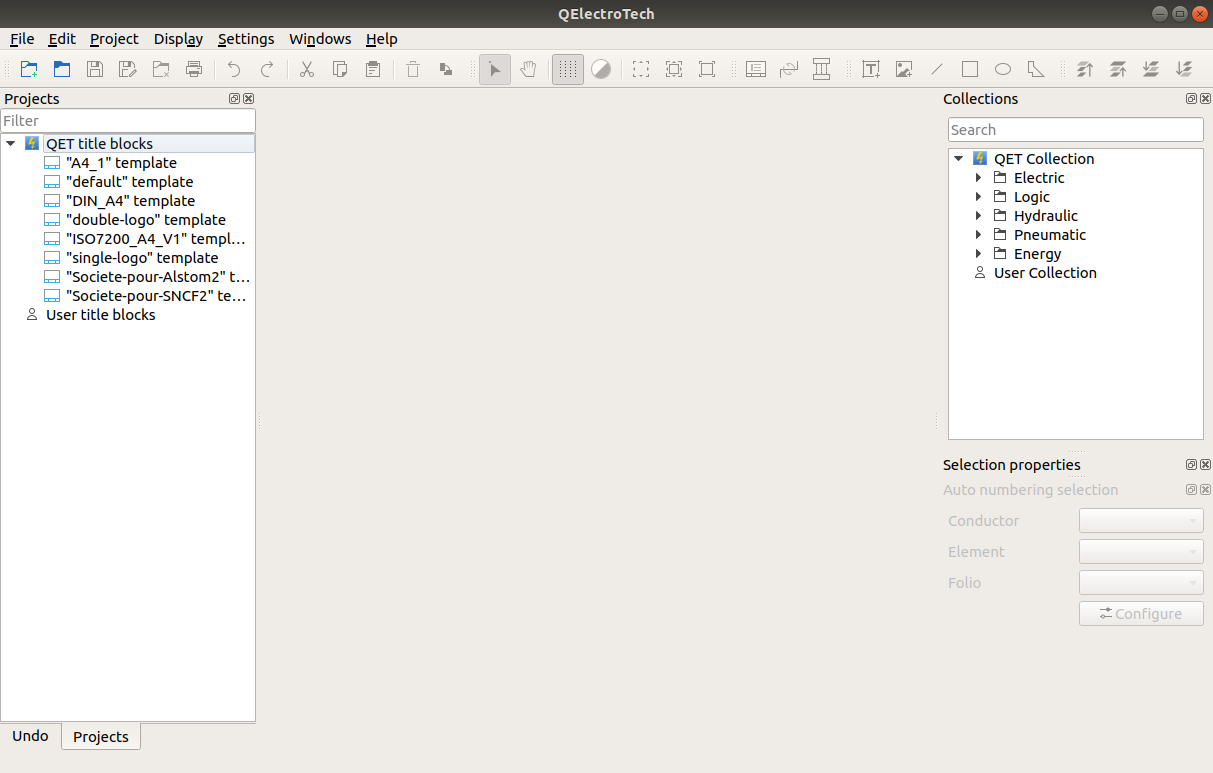The width and height of the screenshot is (1213, 773).
Task: Open the Project menu
Action: coord(114,39)
